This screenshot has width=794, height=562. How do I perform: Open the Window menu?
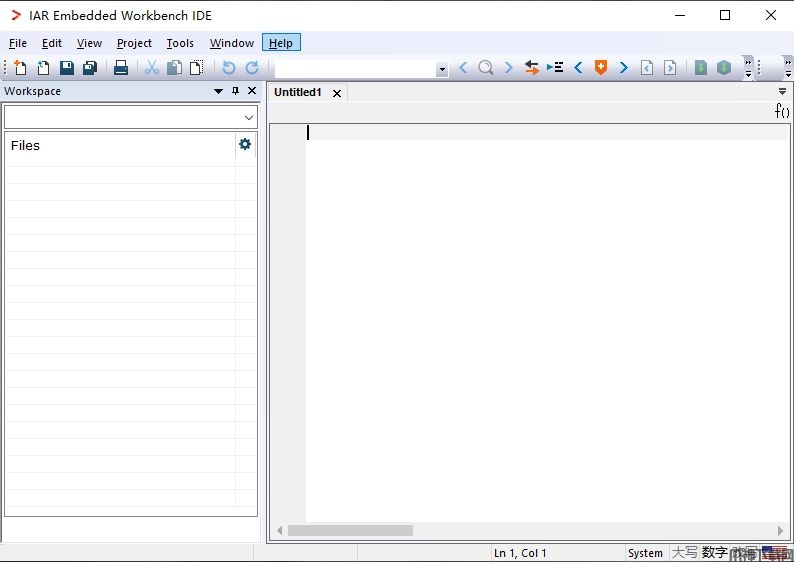(x=232, y=43)
